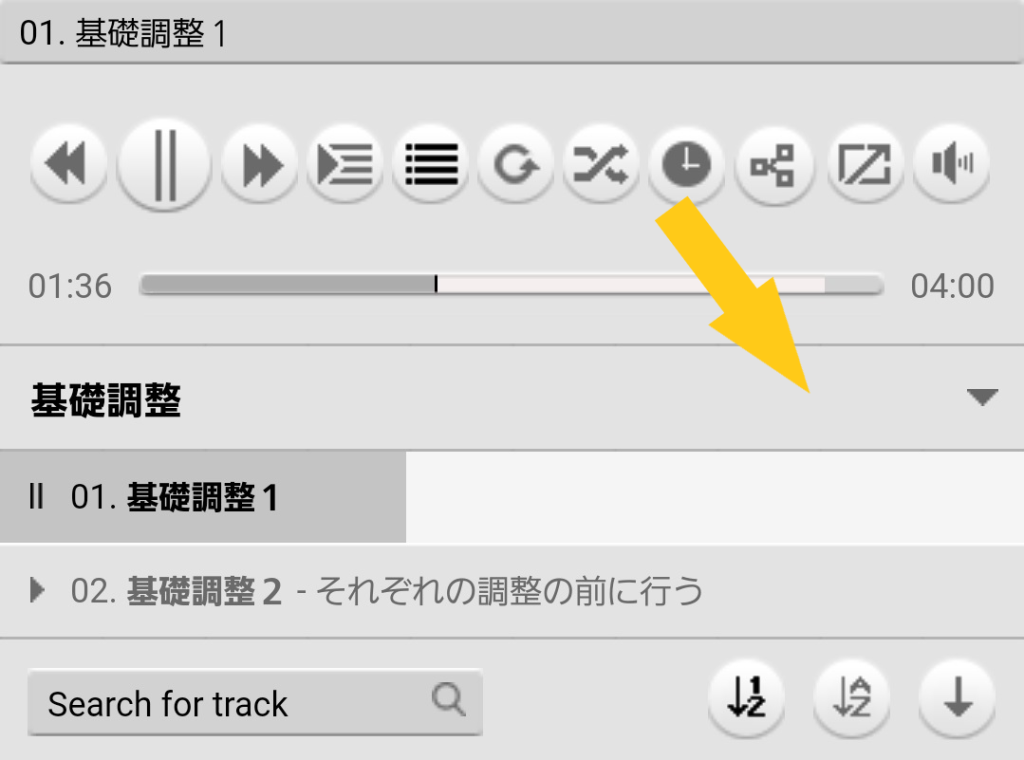1024x760 pixels.
Task: Click the share network icon
Action: tap(775, 163)
